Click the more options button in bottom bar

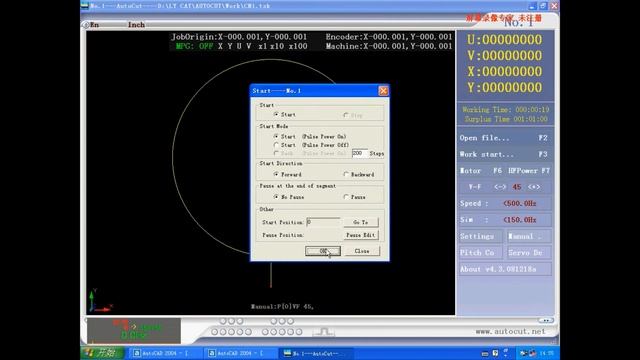tap(546, 320)
